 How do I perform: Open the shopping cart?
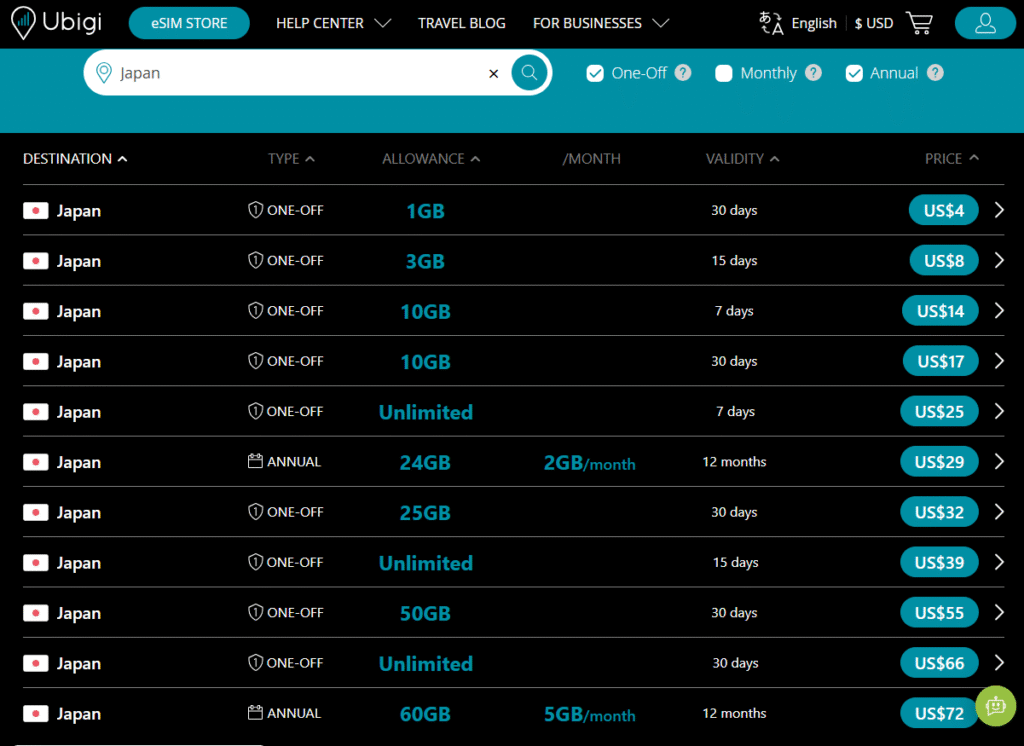tap(919, 23)
